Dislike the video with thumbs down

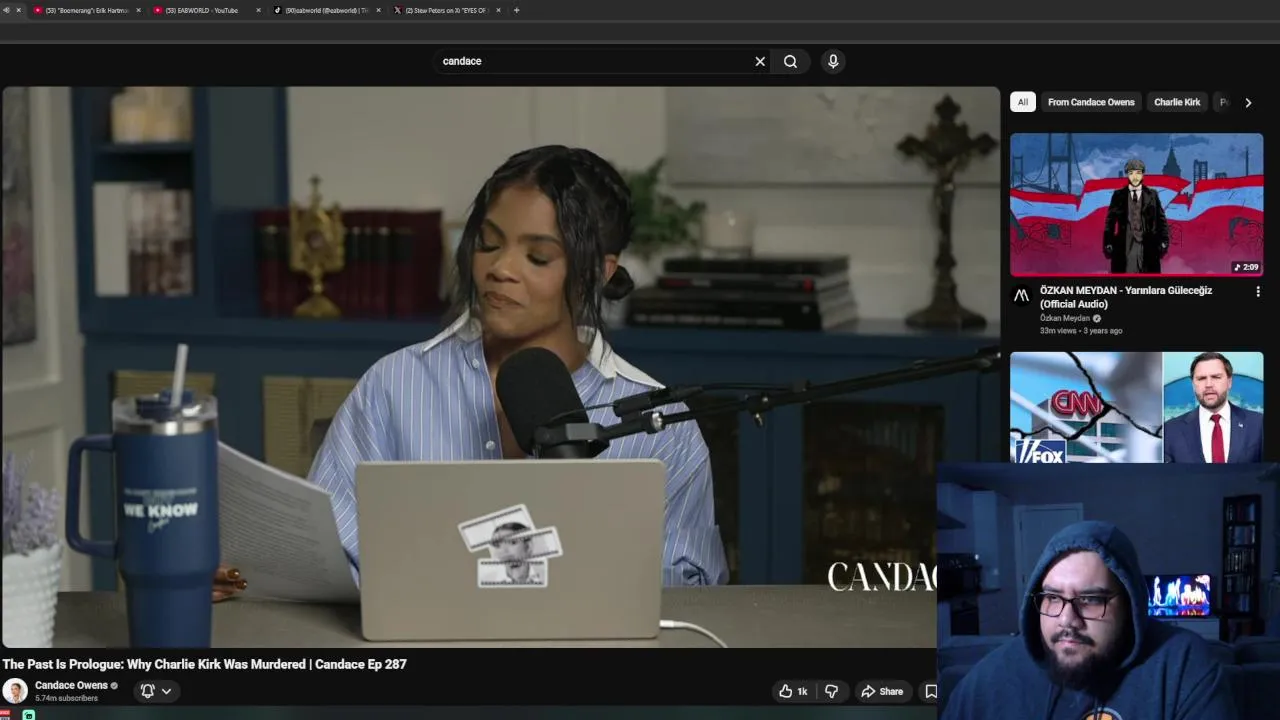click(x=831, y=691)
